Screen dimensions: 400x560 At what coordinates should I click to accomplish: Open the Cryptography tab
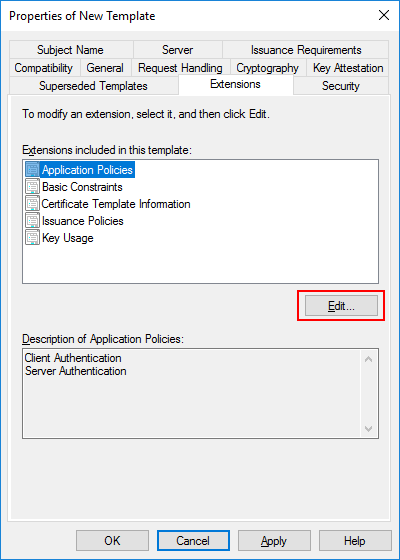click(268, 68)
